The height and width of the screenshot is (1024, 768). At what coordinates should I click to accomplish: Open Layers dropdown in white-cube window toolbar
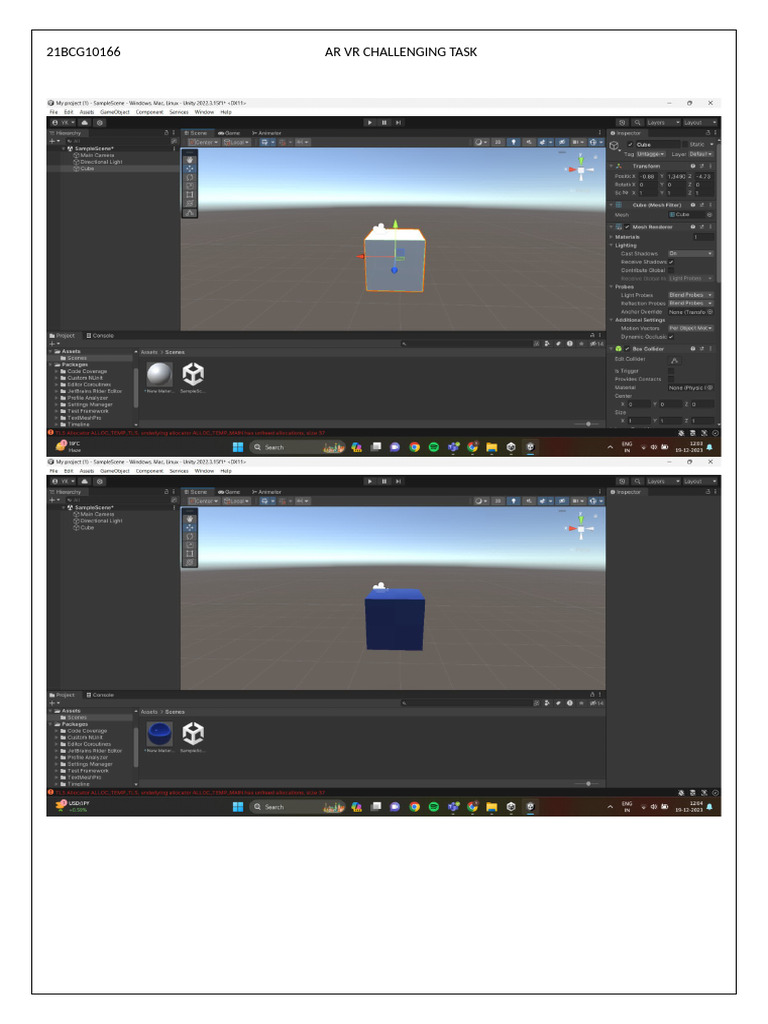pyautogui.click(x=663, y=123)
